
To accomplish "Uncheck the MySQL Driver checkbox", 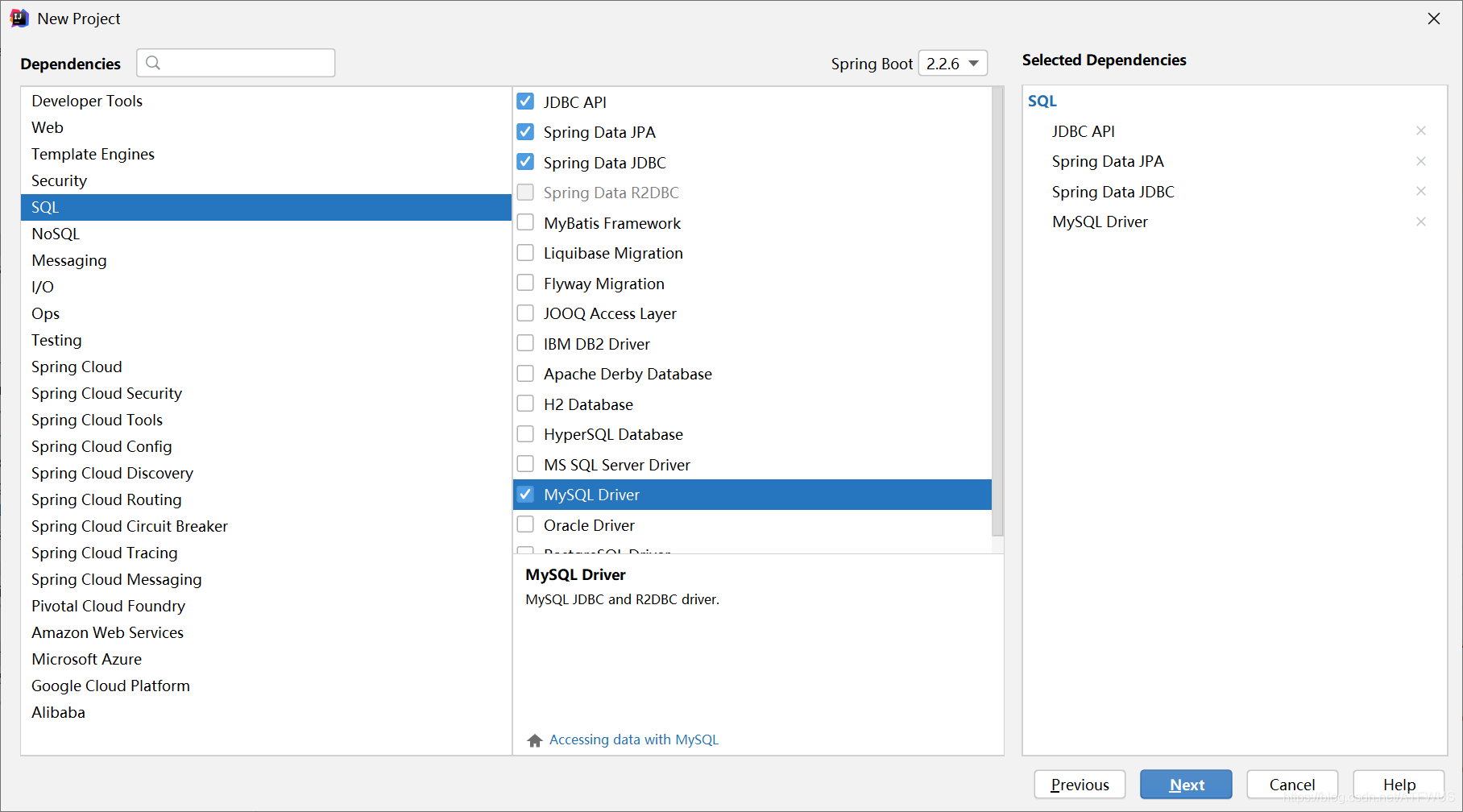I will point(525,495).
